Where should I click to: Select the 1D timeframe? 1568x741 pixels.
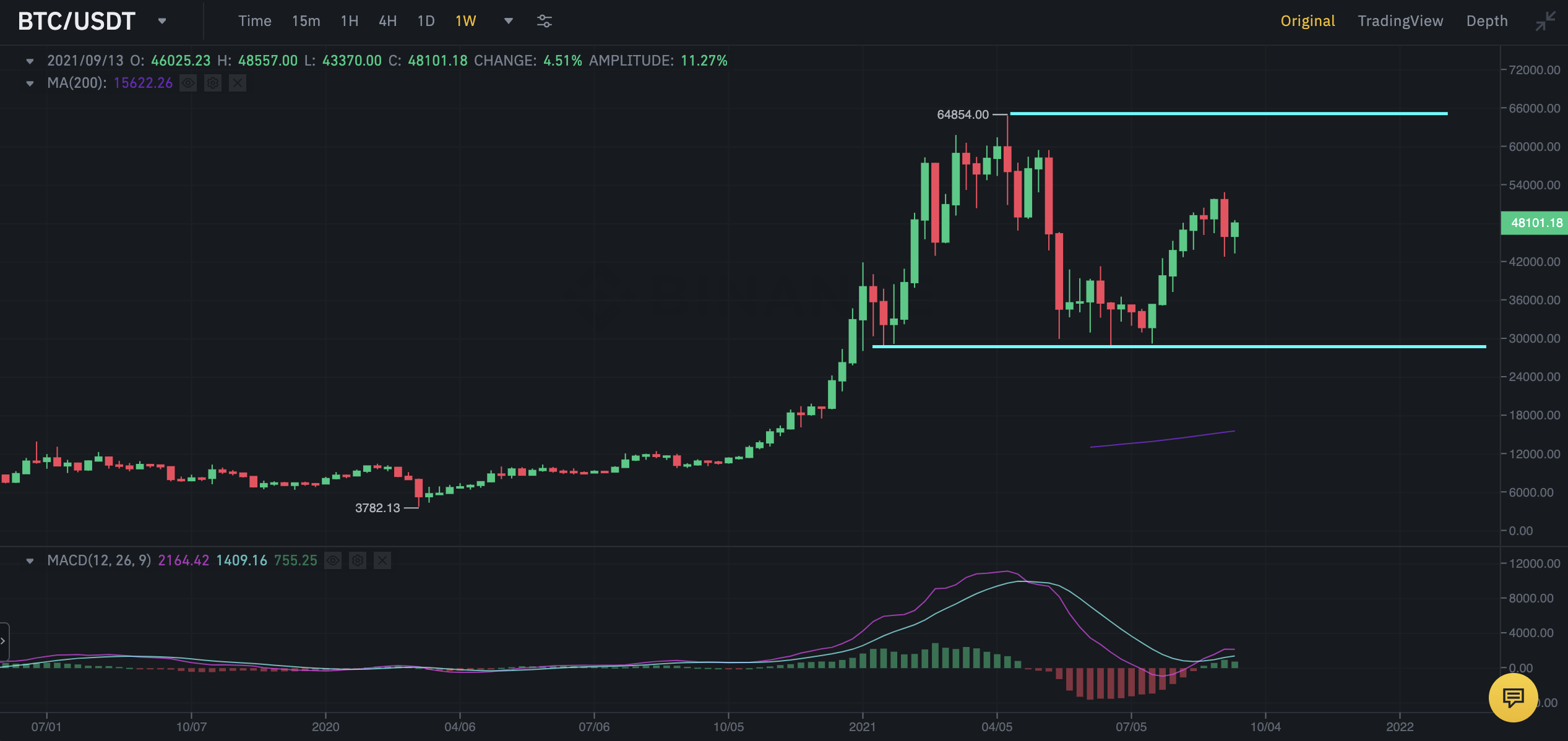pos(426,21)
